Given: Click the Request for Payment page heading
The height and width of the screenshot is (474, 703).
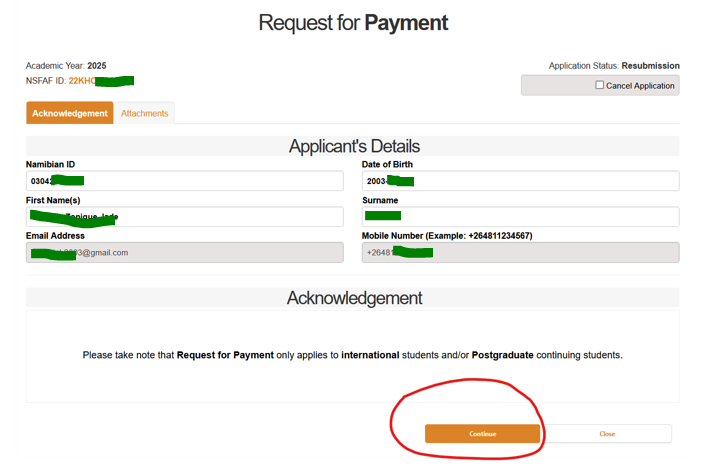Looking at the screenshot, I should point(353,22).
